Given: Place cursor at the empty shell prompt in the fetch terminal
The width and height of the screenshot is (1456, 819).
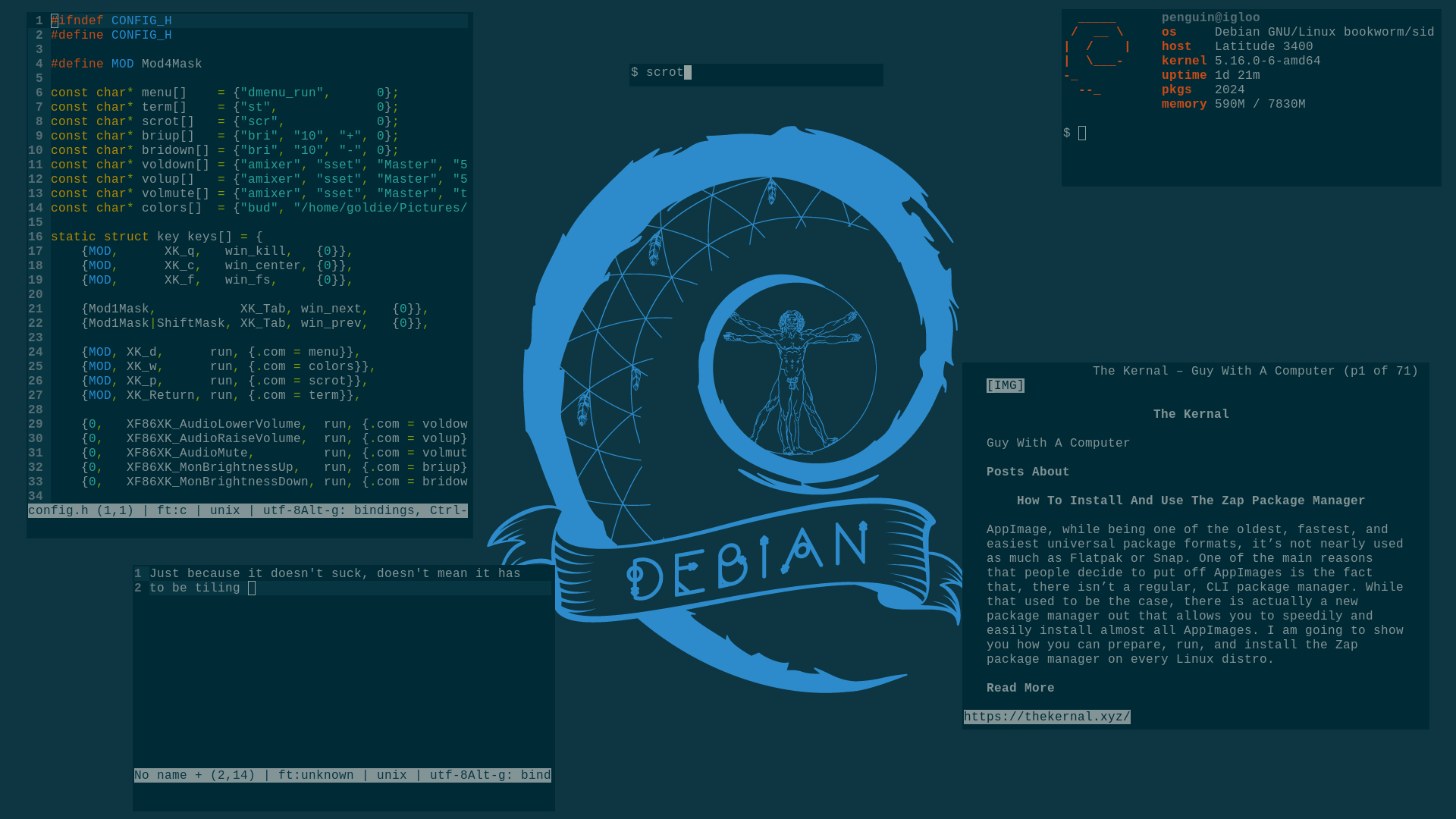Looking at the screenshot, I should 1082,133.
